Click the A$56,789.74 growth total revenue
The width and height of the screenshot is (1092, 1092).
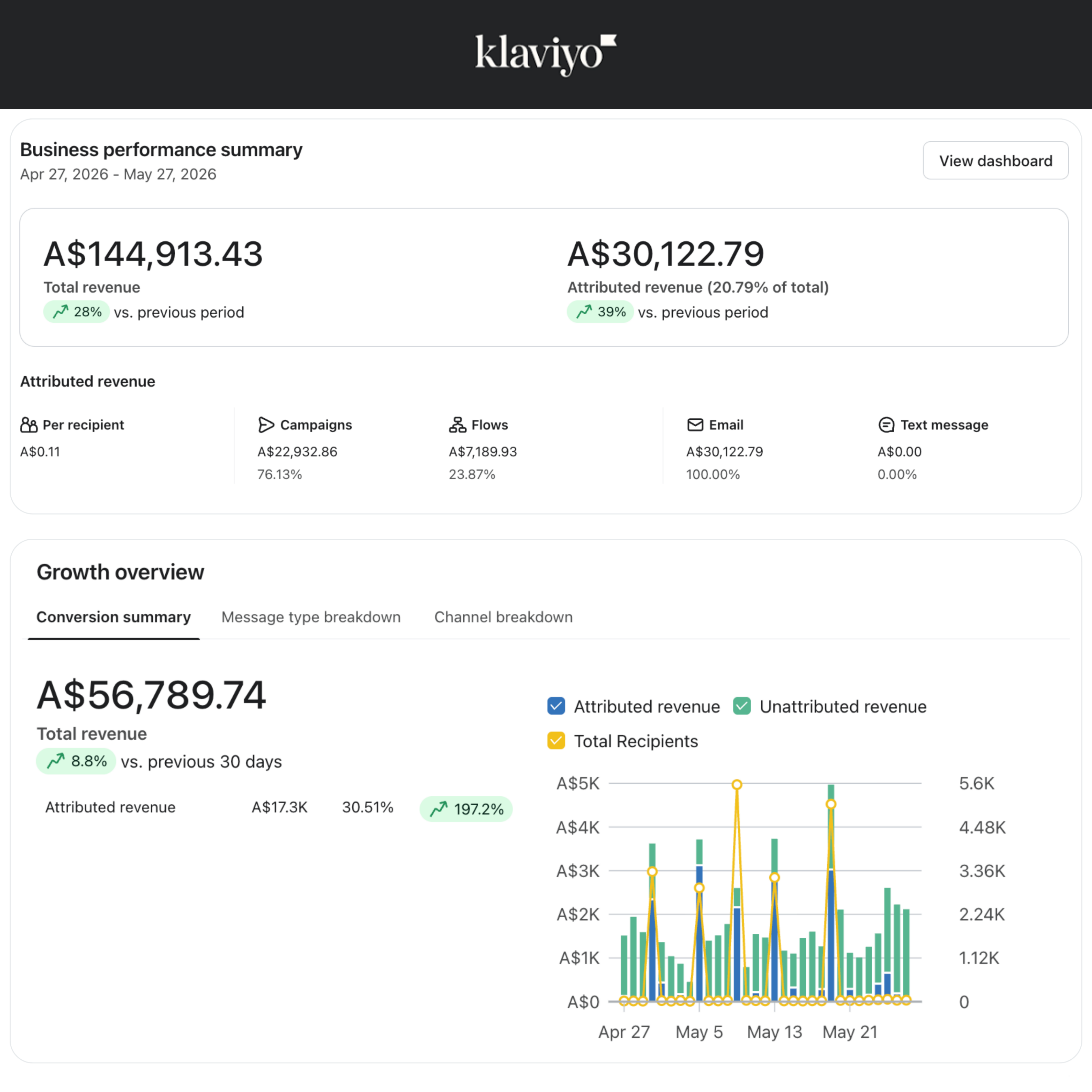point(151,695)
